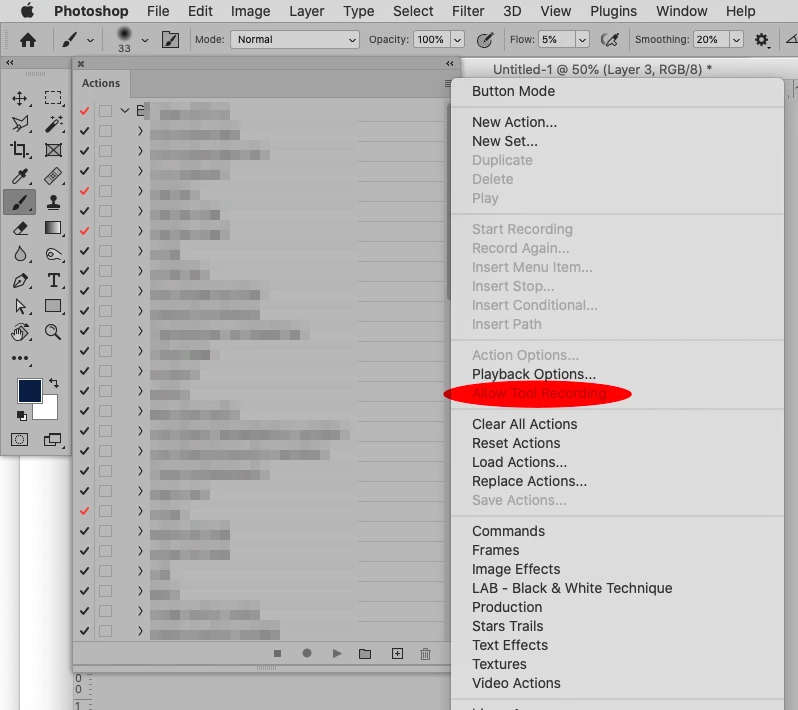Select the Magic Wand tool
The image size is (798, 710).
pyautogui.click(x=53, y=124)
